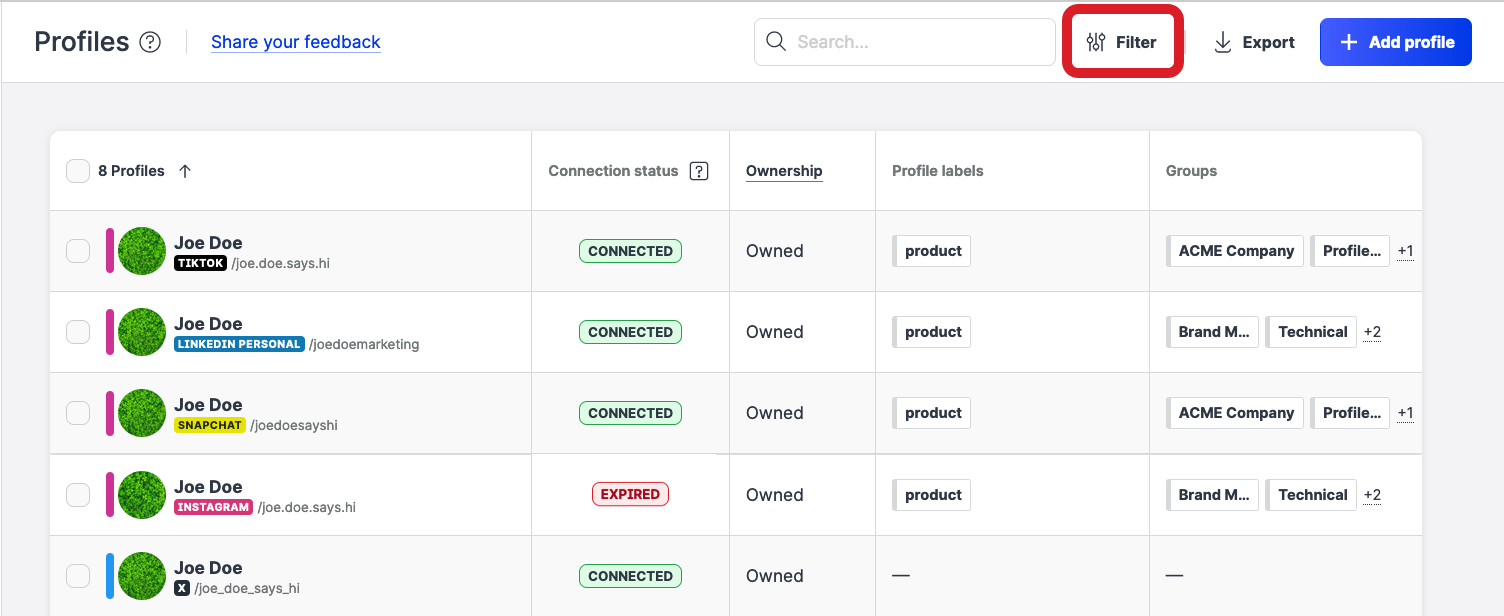
Task: Toggle the select-all profiles checkbox
Action: tap(78, 170)
